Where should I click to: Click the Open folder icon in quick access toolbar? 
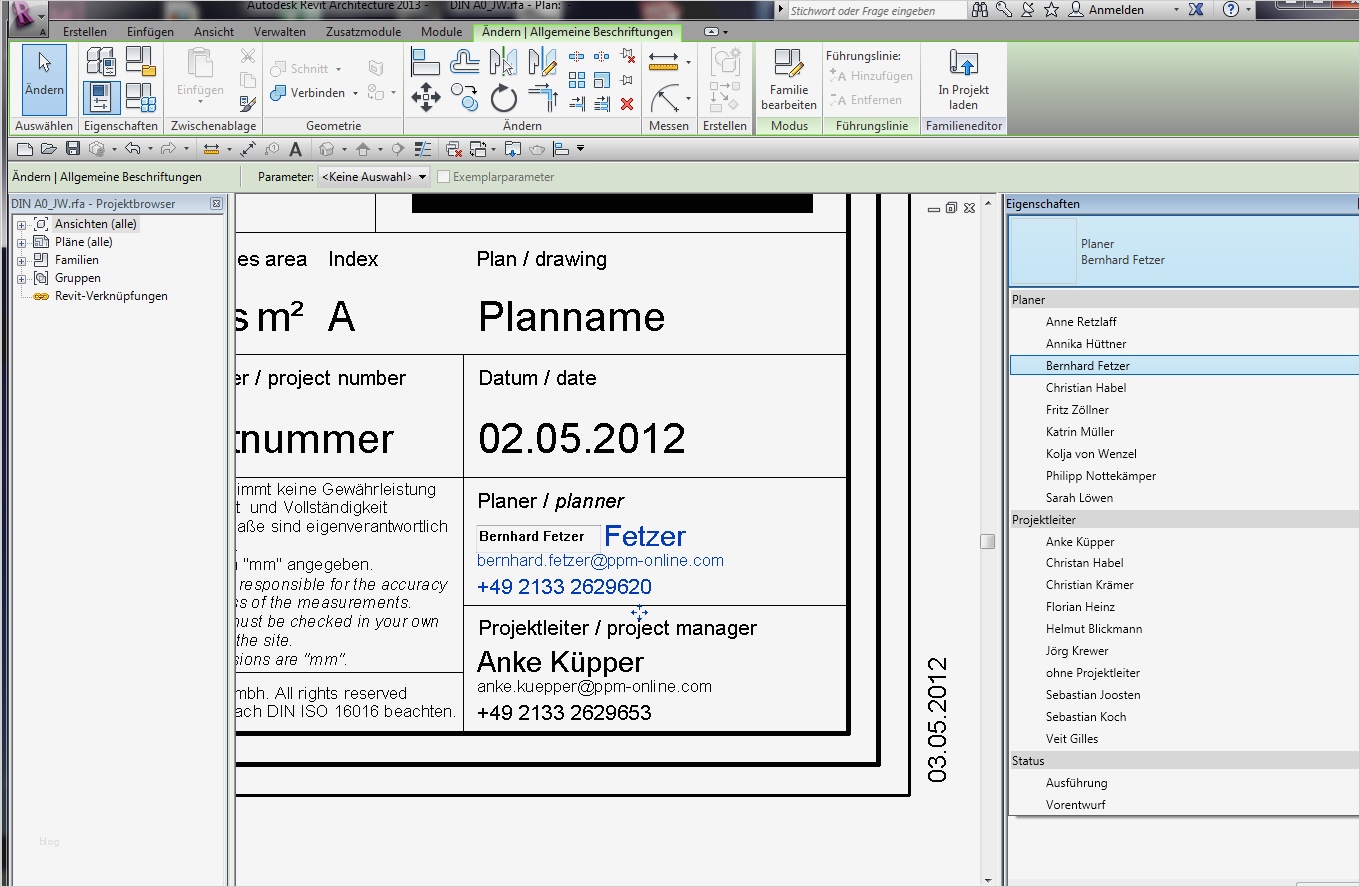(49, 149)
